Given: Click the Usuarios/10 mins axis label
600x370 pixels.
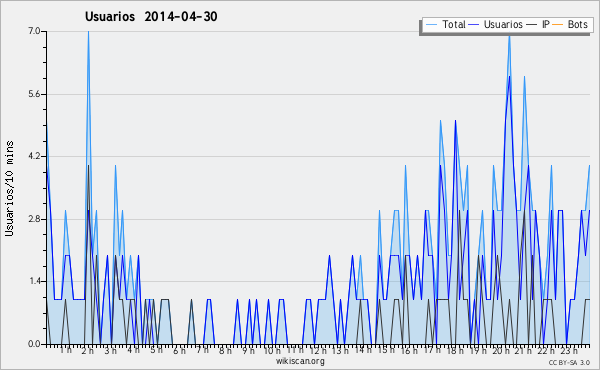Looking at the screenshot, I should click(x=9, y=189).
